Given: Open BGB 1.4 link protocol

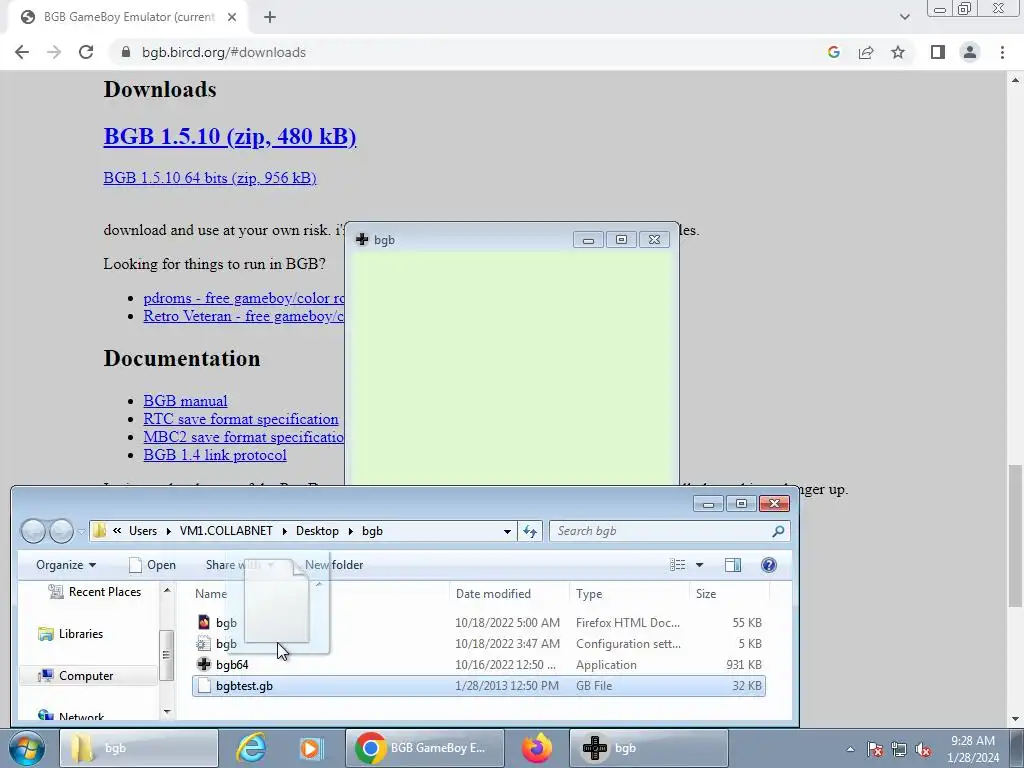Looking at the screenshot, I should (215, 455).
